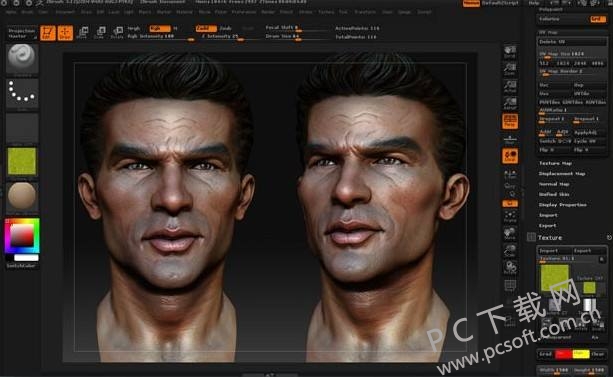Expand the tool Export section

pyautogui.click(x=547, y=225)
